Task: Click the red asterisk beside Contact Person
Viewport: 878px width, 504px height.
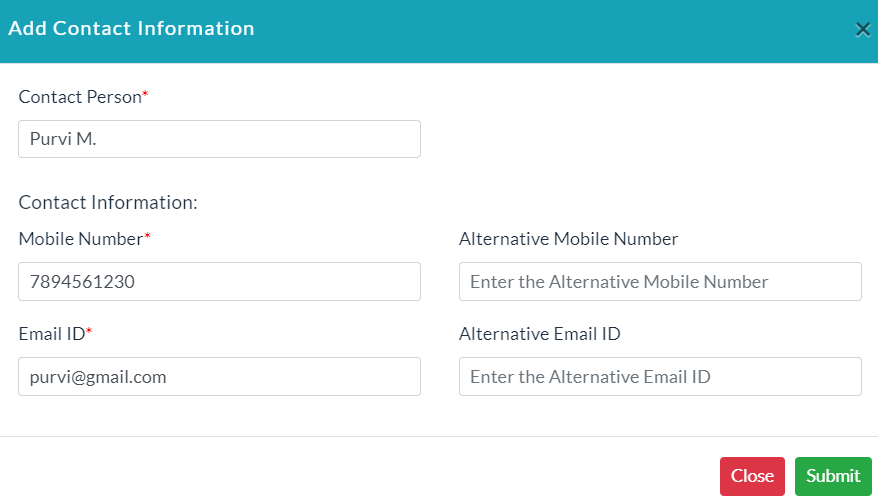Action: pyautogui.click(x=145, y=94)
